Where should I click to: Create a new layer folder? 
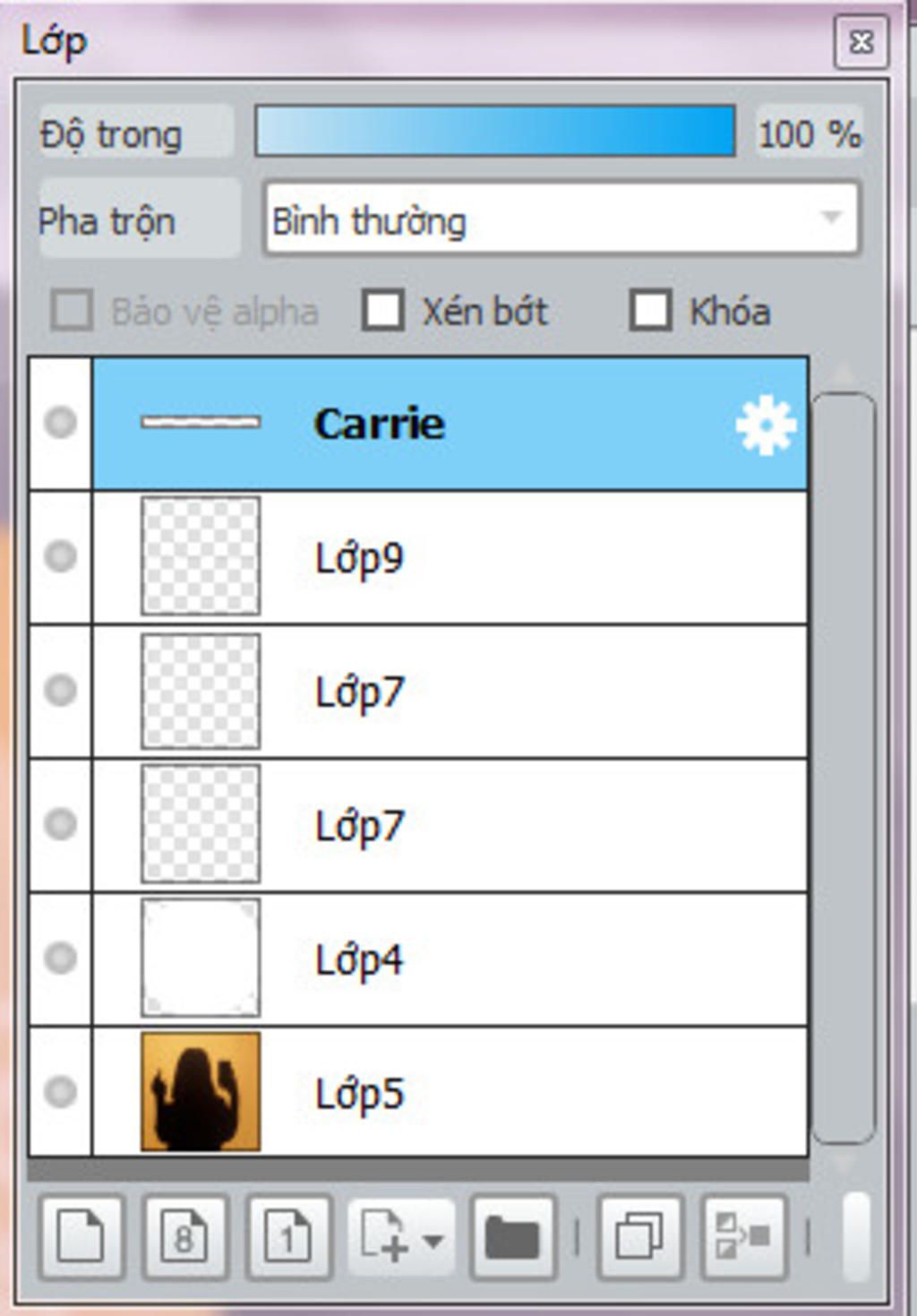(513, 1237)
